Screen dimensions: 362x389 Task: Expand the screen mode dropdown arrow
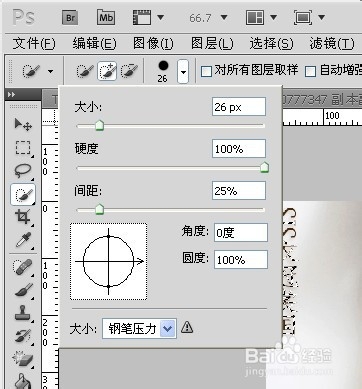[x=321, y=17]
